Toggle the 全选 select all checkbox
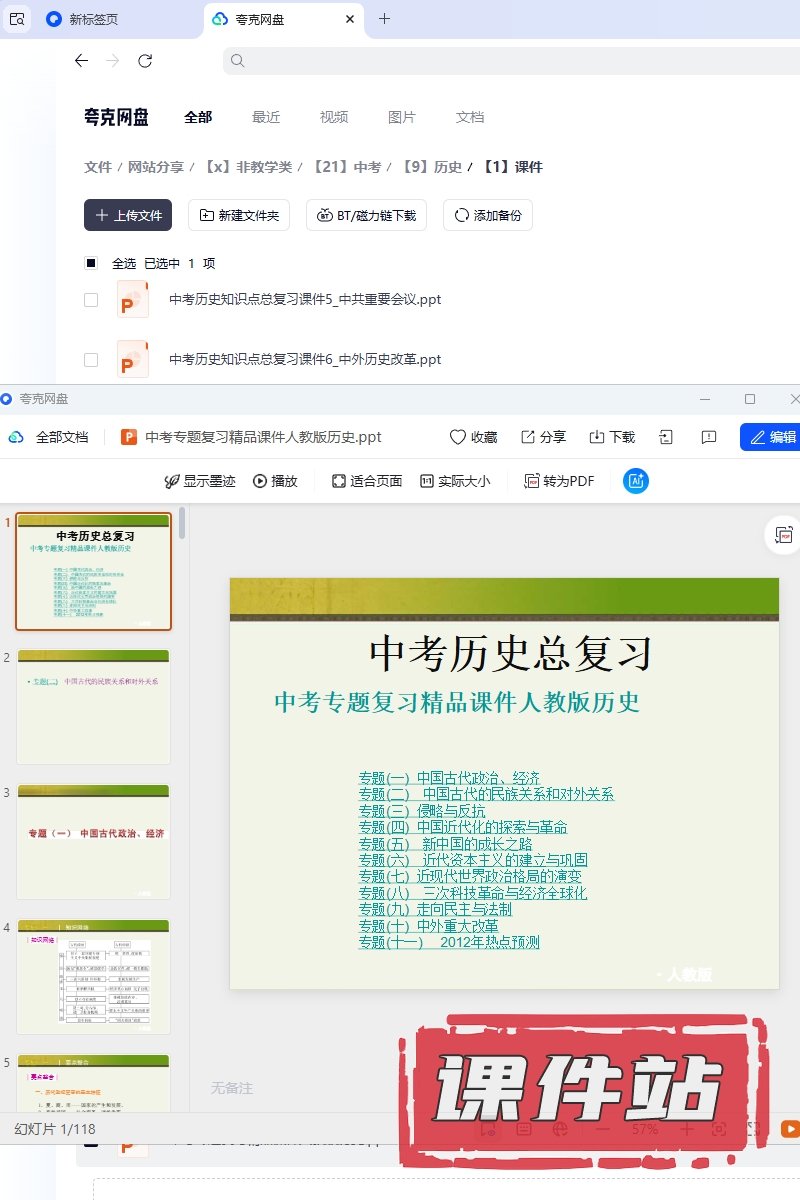This screenshot has width=800, height=1200. coord(91,263)
